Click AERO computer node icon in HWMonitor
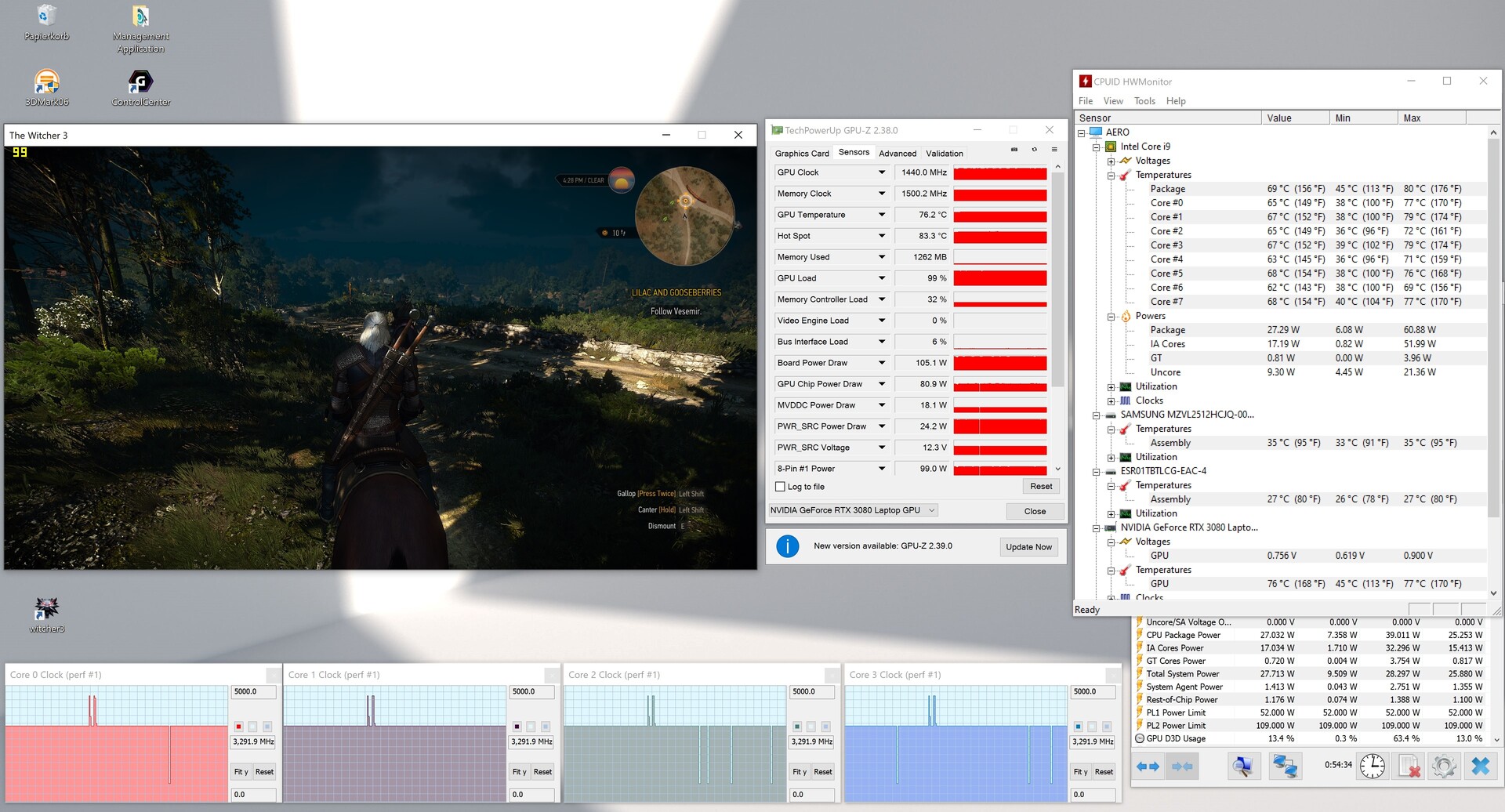This screenshot has height=812, width=1505. [1097, 132]
